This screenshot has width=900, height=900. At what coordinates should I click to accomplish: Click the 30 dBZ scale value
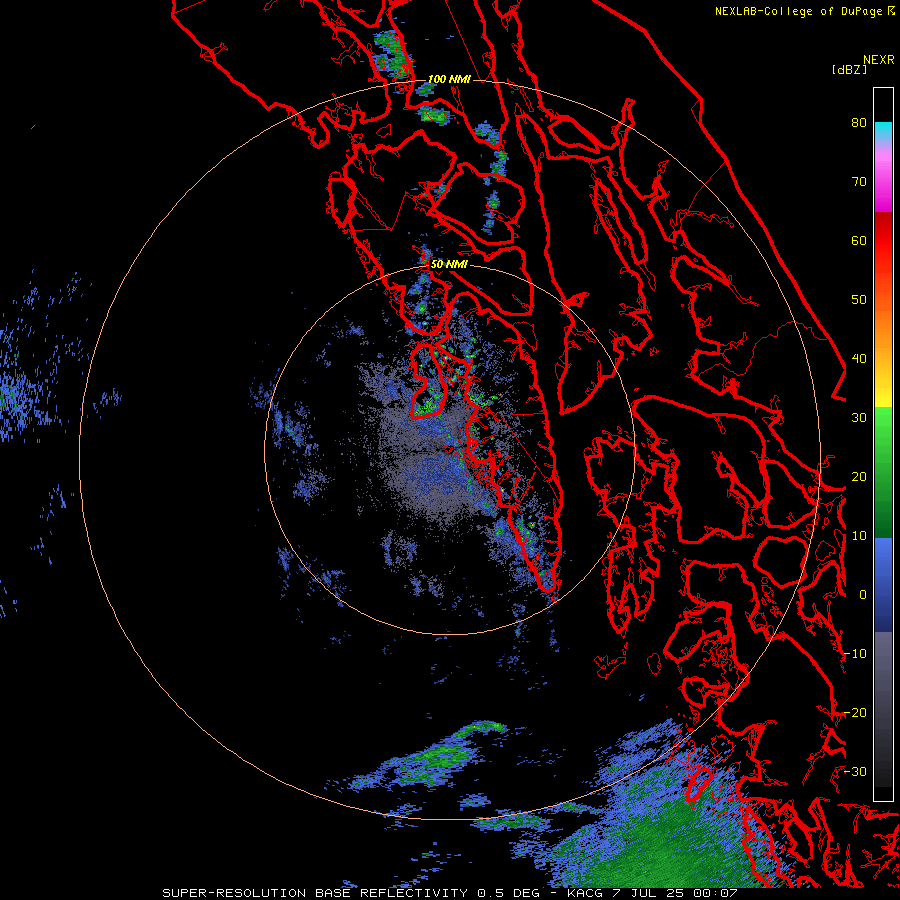pos(859,418)
